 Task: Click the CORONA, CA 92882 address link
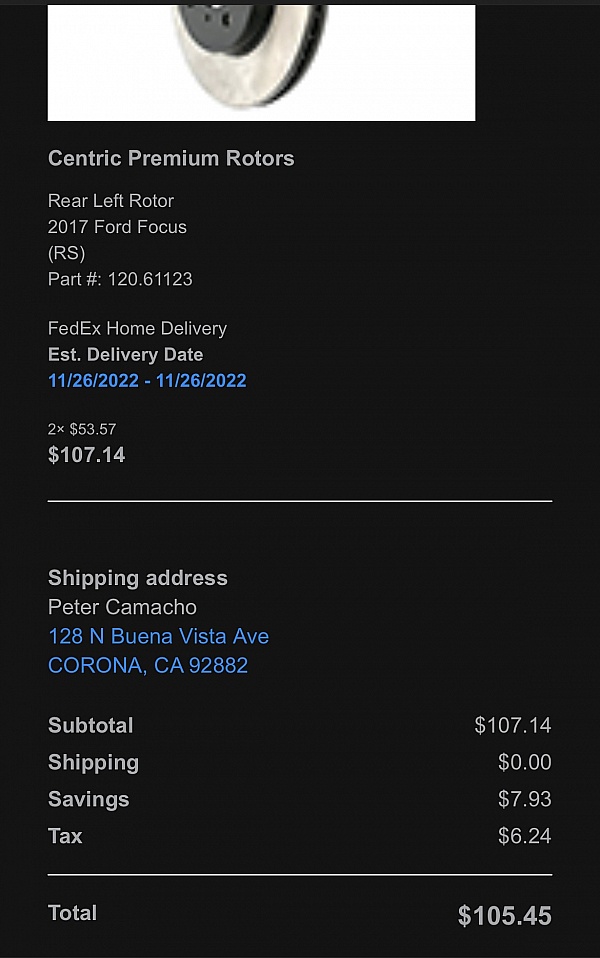coord(148,665)
